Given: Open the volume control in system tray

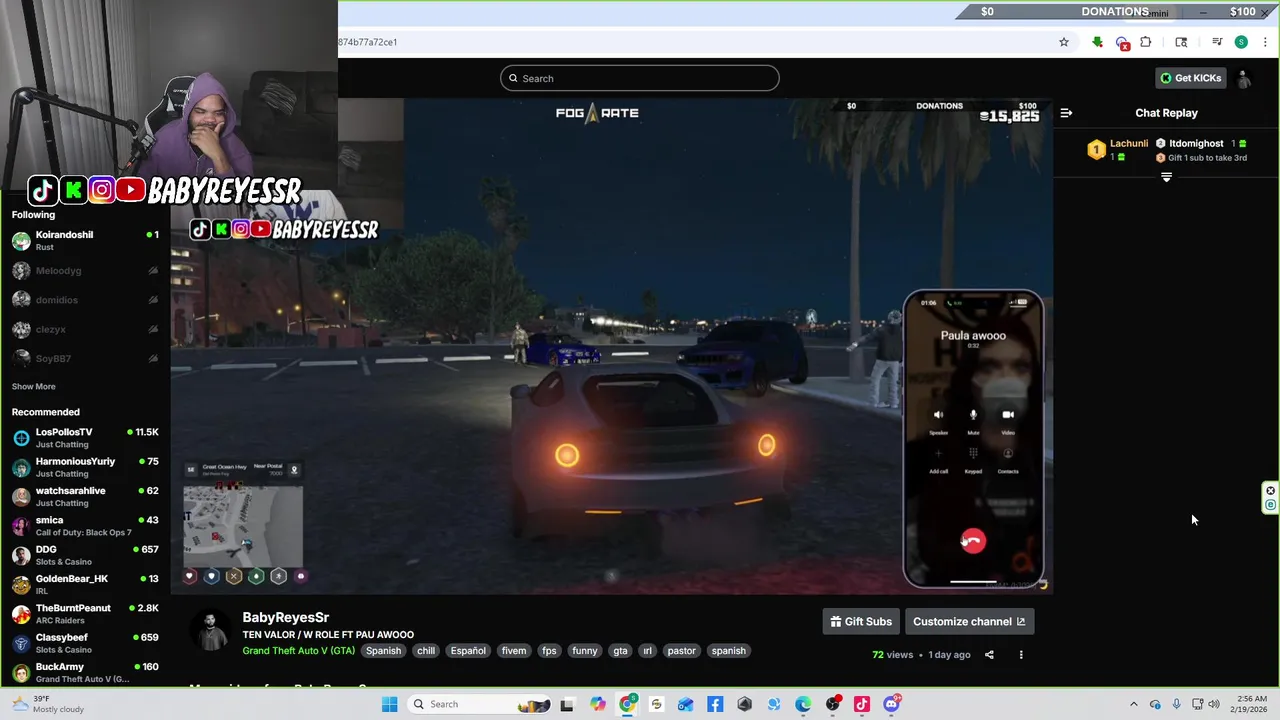Looking at the screenshot, I should tap(1214, 704).
